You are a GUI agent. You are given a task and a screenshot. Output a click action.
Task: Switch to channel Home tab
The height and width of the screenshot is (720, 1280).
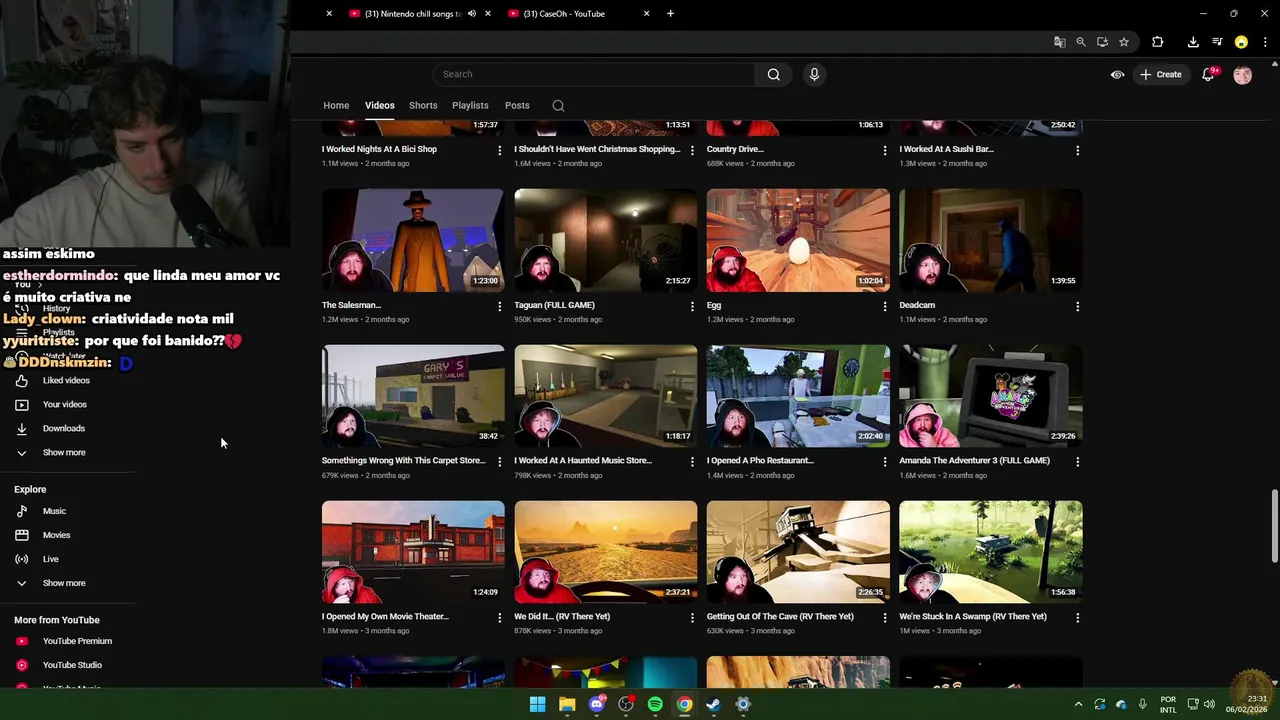point(336,106)
